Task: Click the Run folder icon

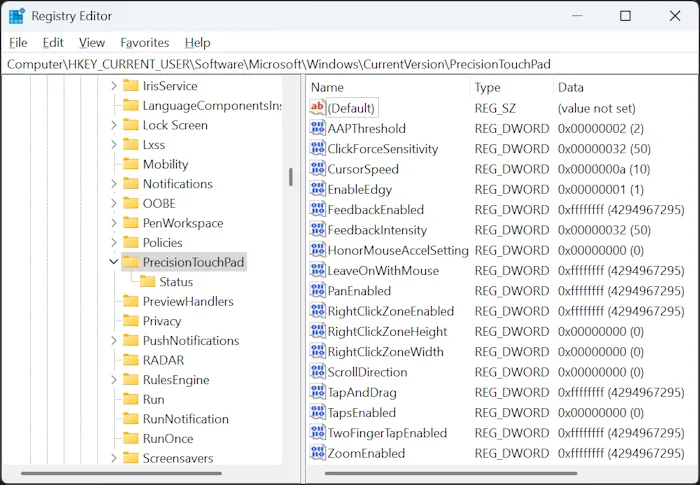Action: 130,399
